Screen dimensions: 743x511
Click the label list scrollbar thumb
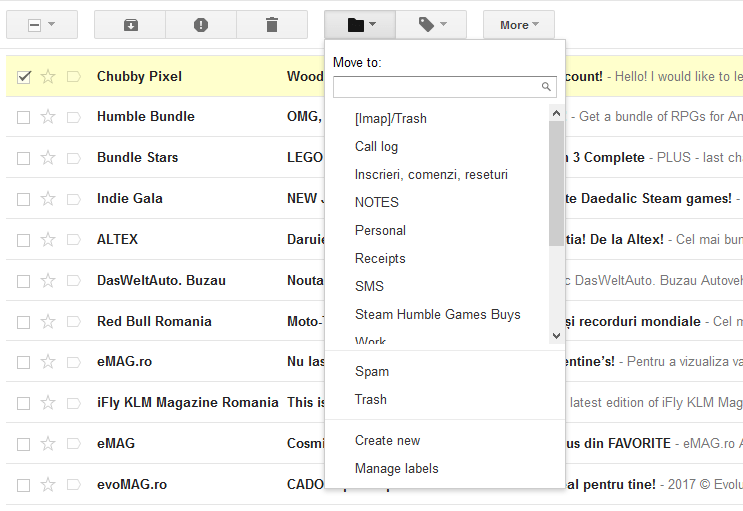point(556,183)
